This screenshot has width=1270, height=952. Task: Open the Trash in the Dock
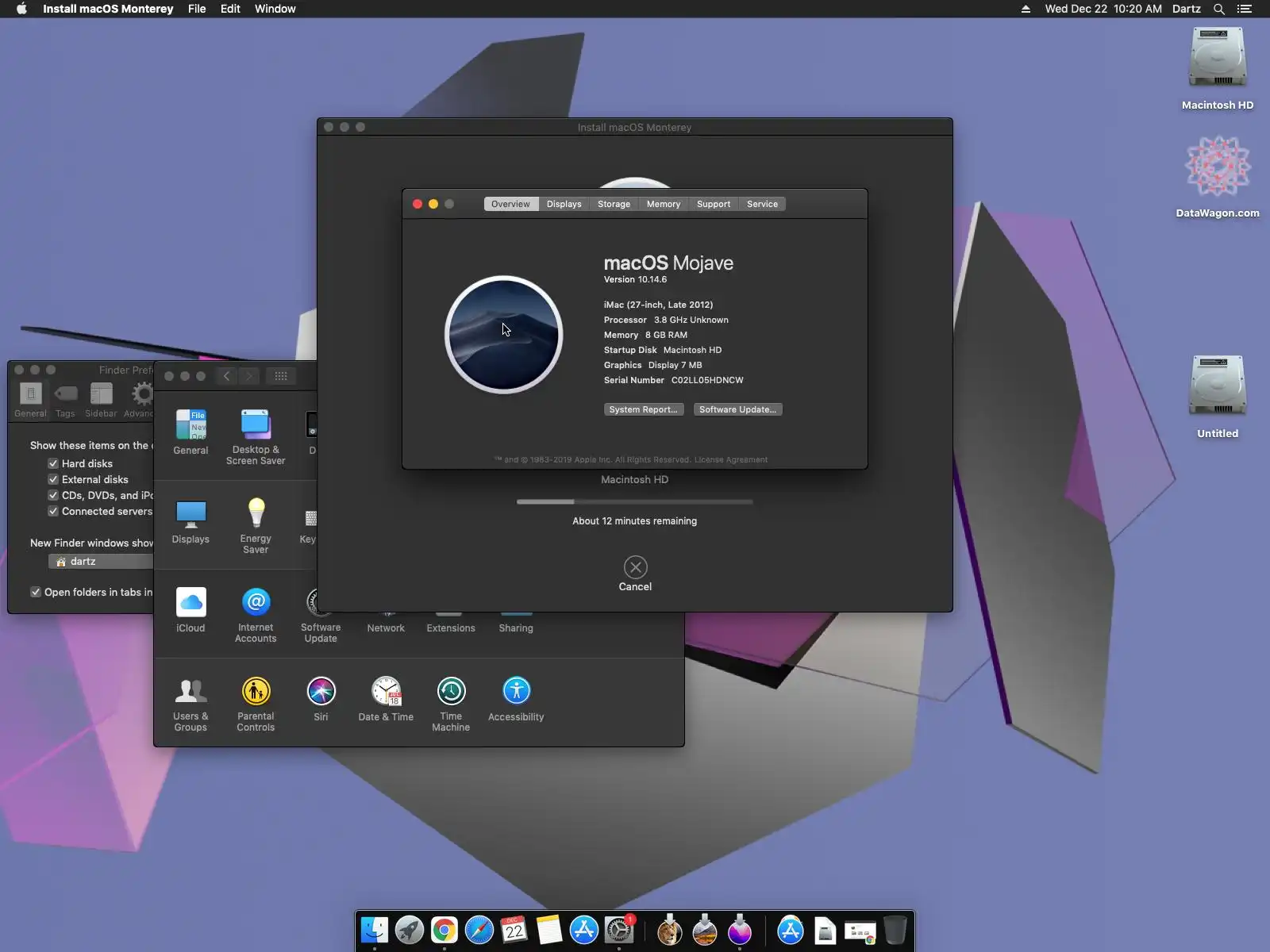click(895, 930)
